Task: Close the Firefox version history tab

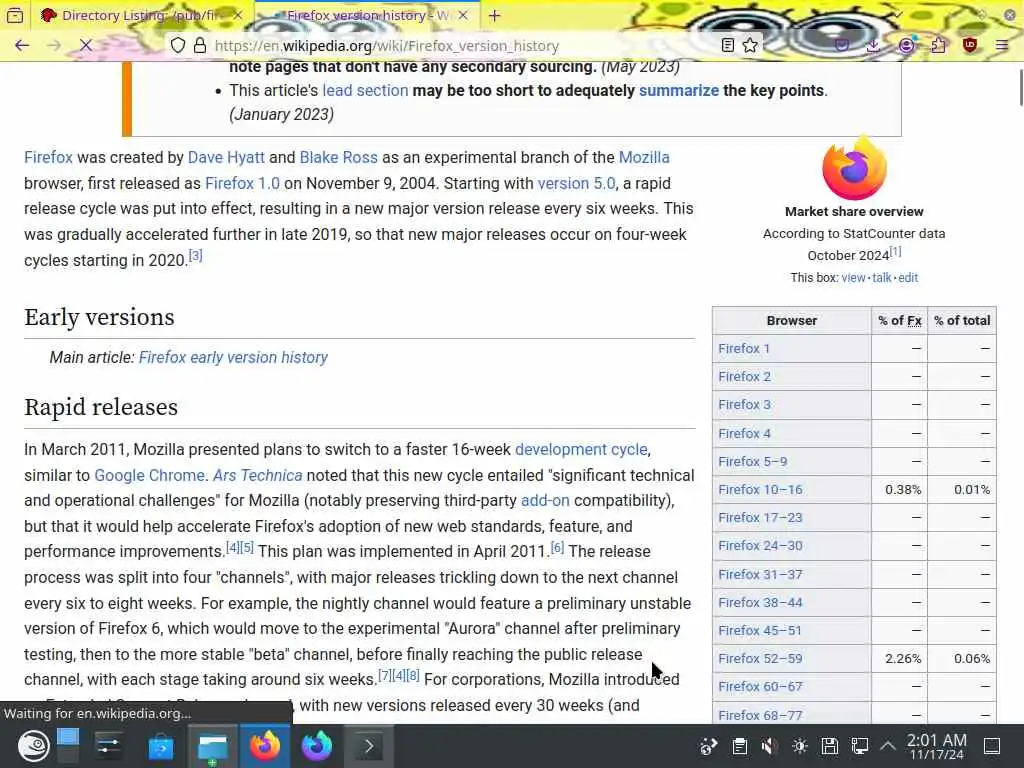Action: [463, 15]
